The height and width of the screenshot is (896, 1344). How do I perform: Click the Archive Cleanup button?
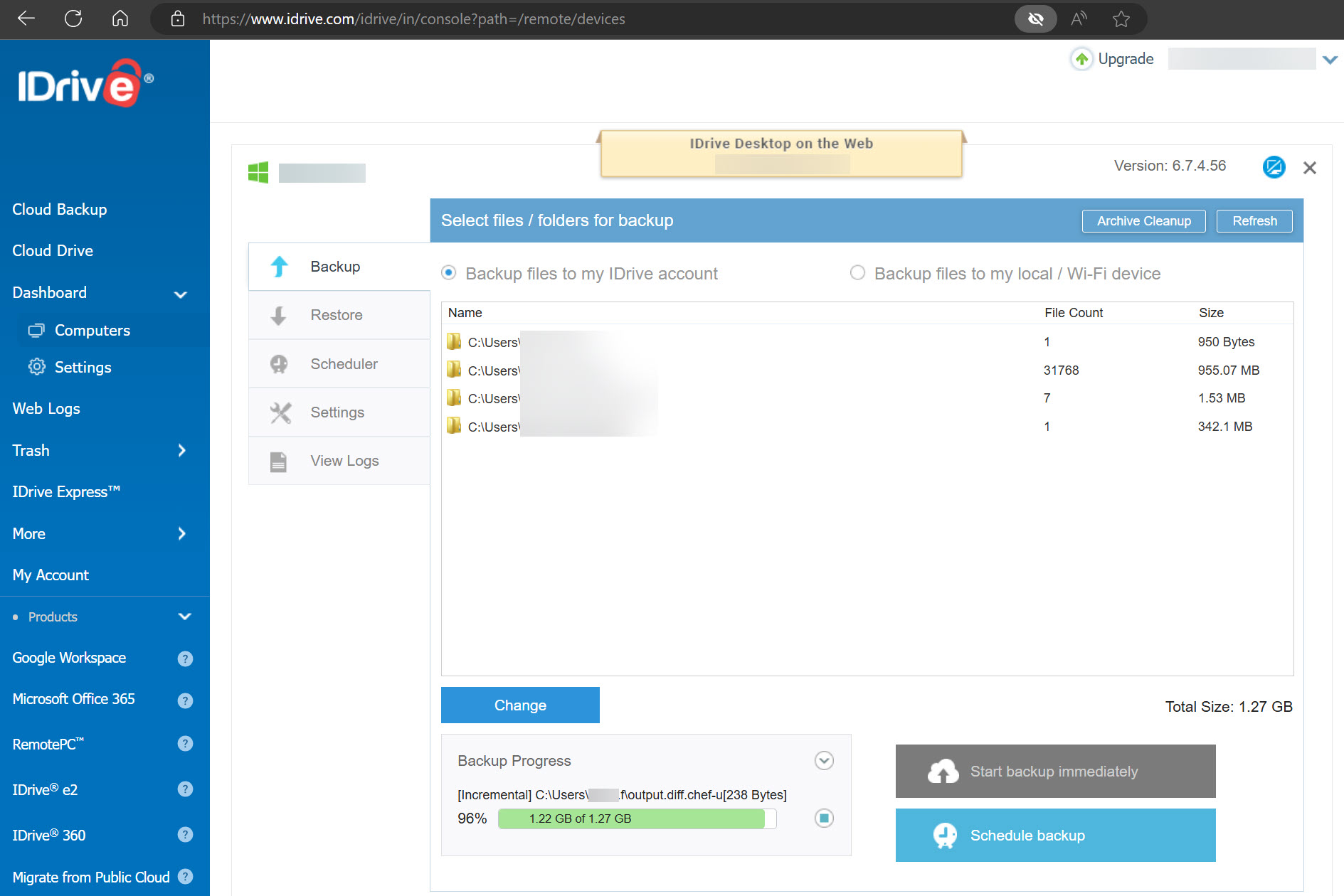(1143, 221)
